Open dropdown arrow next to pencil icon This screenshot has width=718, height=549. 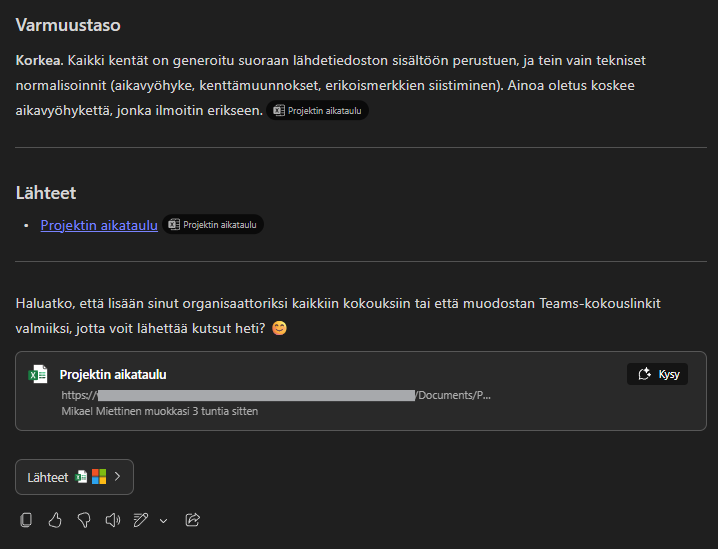(163, 520)
